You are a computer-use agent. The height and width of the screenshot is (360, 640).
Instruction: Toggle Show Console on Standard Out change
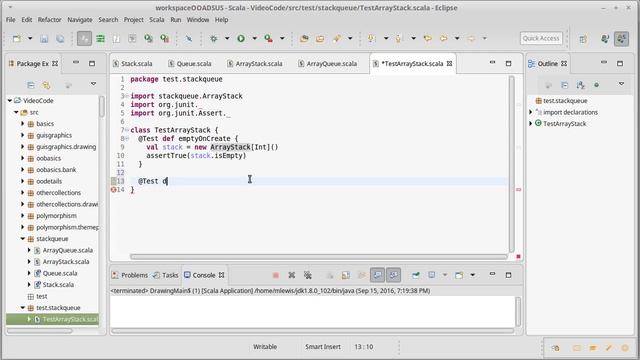(x=378, y=275)
